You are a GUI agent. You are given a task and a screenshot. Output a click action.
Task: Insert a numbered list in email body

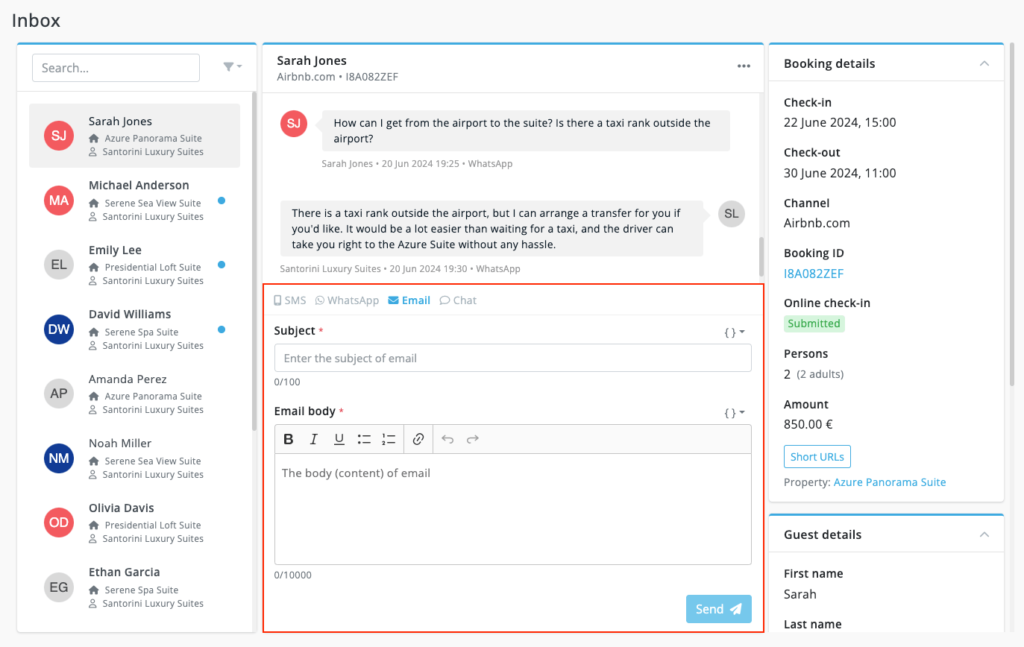[389, 439]
